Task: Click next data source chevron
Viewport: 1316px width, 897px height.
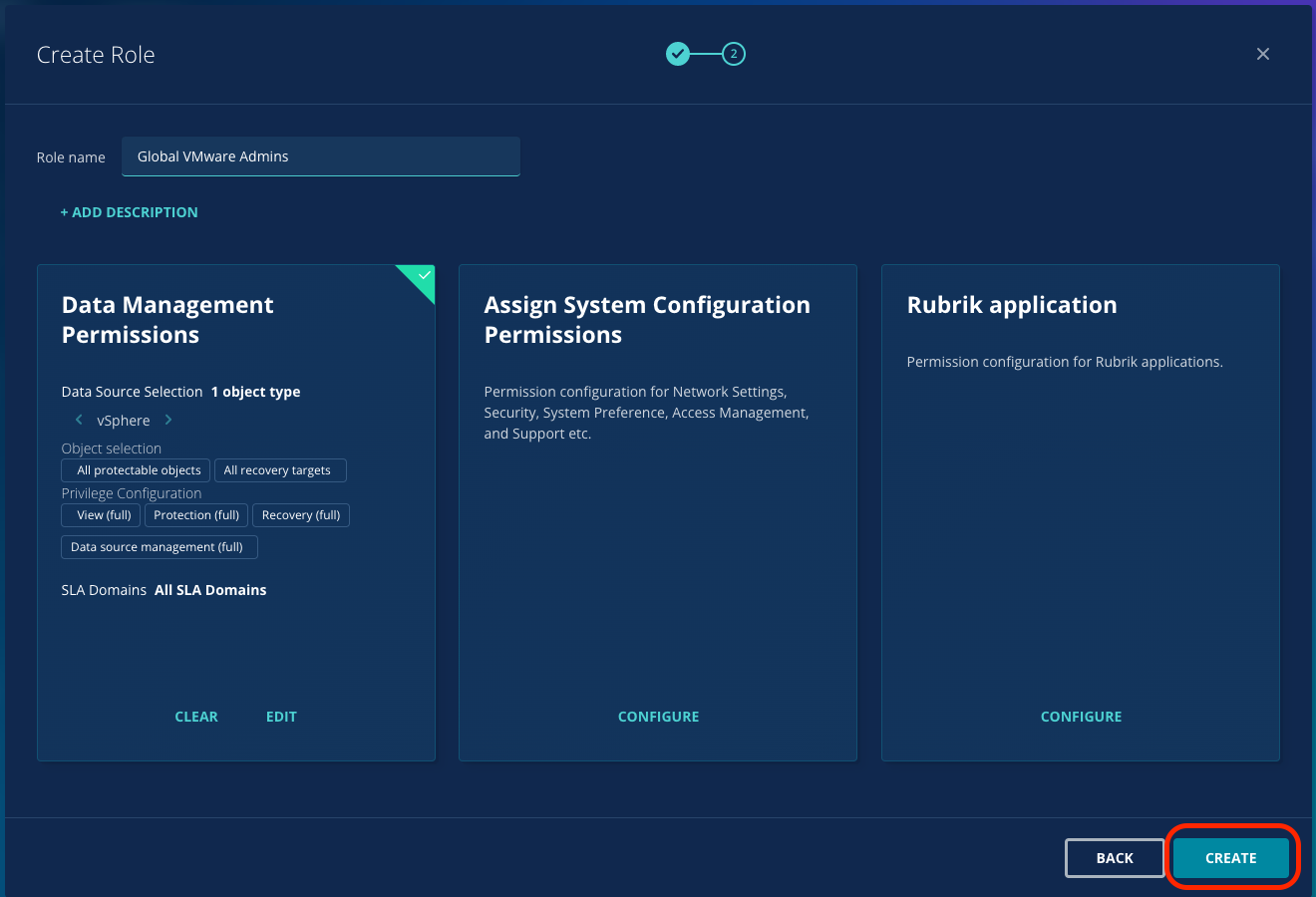Action: (x=168, y=420)
